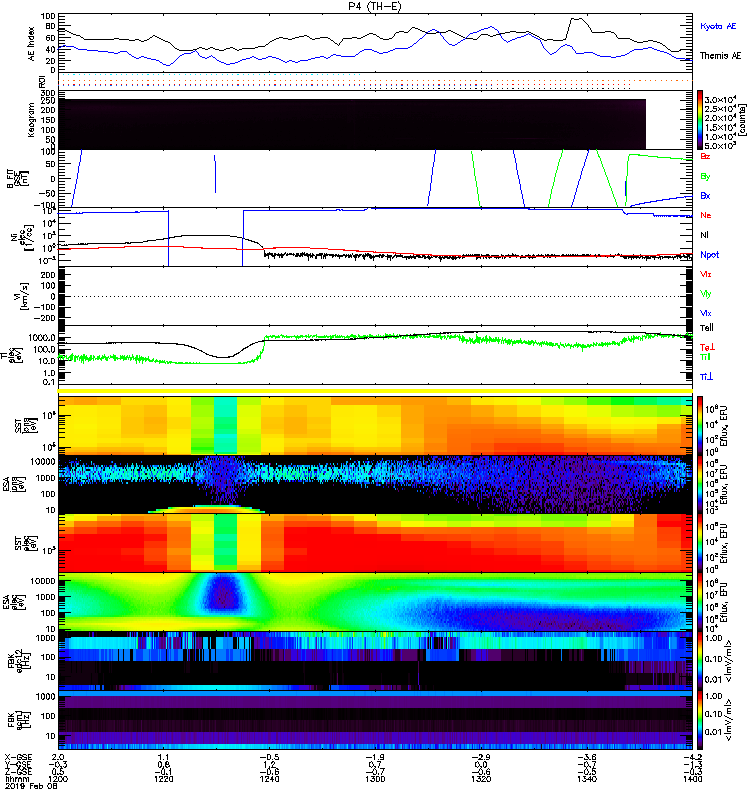The image size is (750, 800).
Task: Click the X-GSE value "-1.9"
Action: point(375,757)
